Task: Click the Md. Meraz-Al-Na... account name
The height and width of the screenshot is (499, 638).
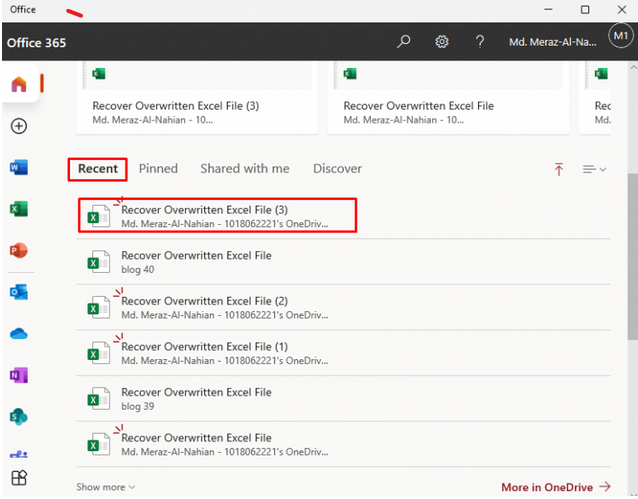Action: point(553,42)
